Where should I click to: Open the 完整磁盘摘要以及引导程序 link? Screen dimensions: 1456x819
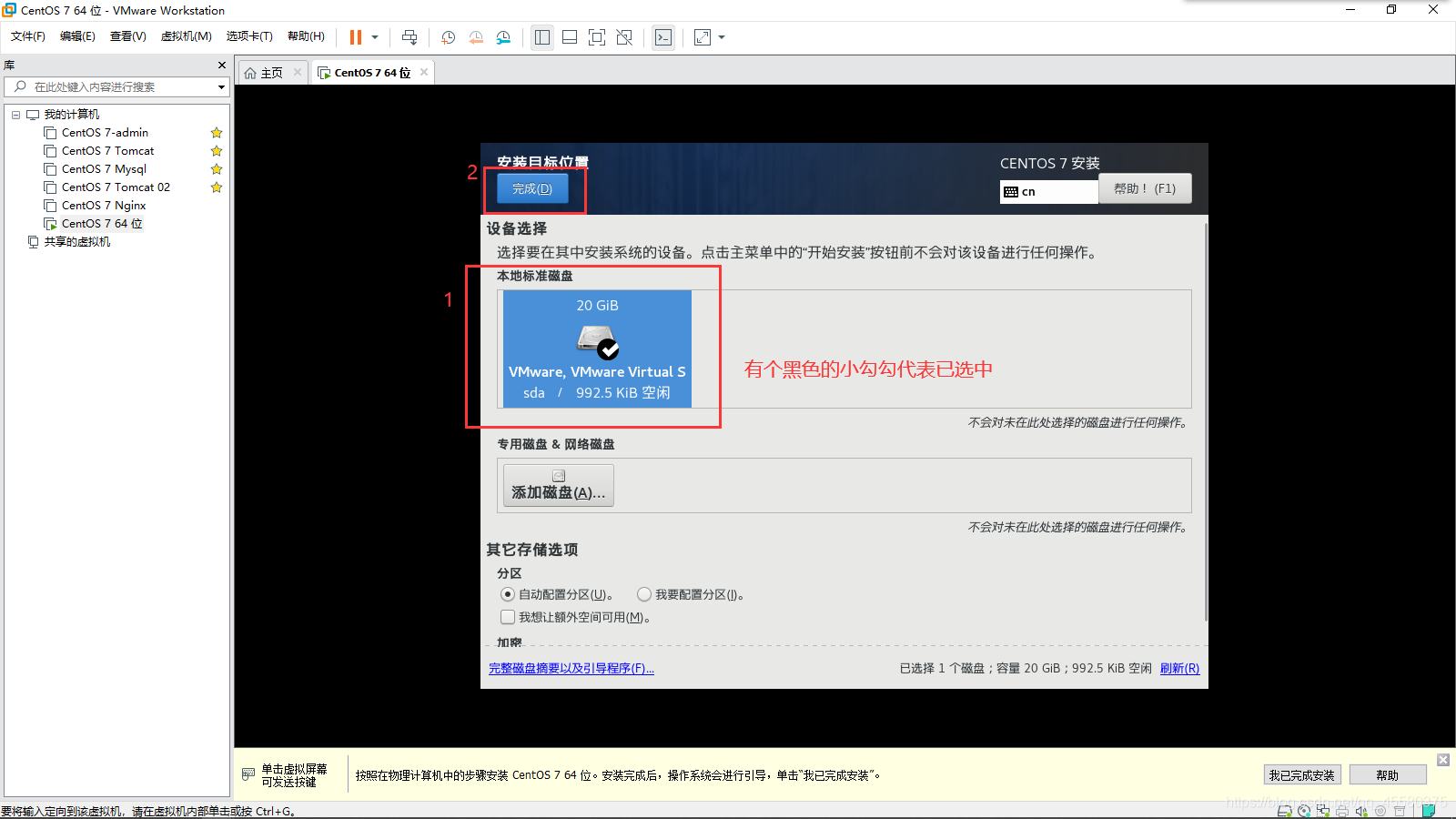point(571,668)
